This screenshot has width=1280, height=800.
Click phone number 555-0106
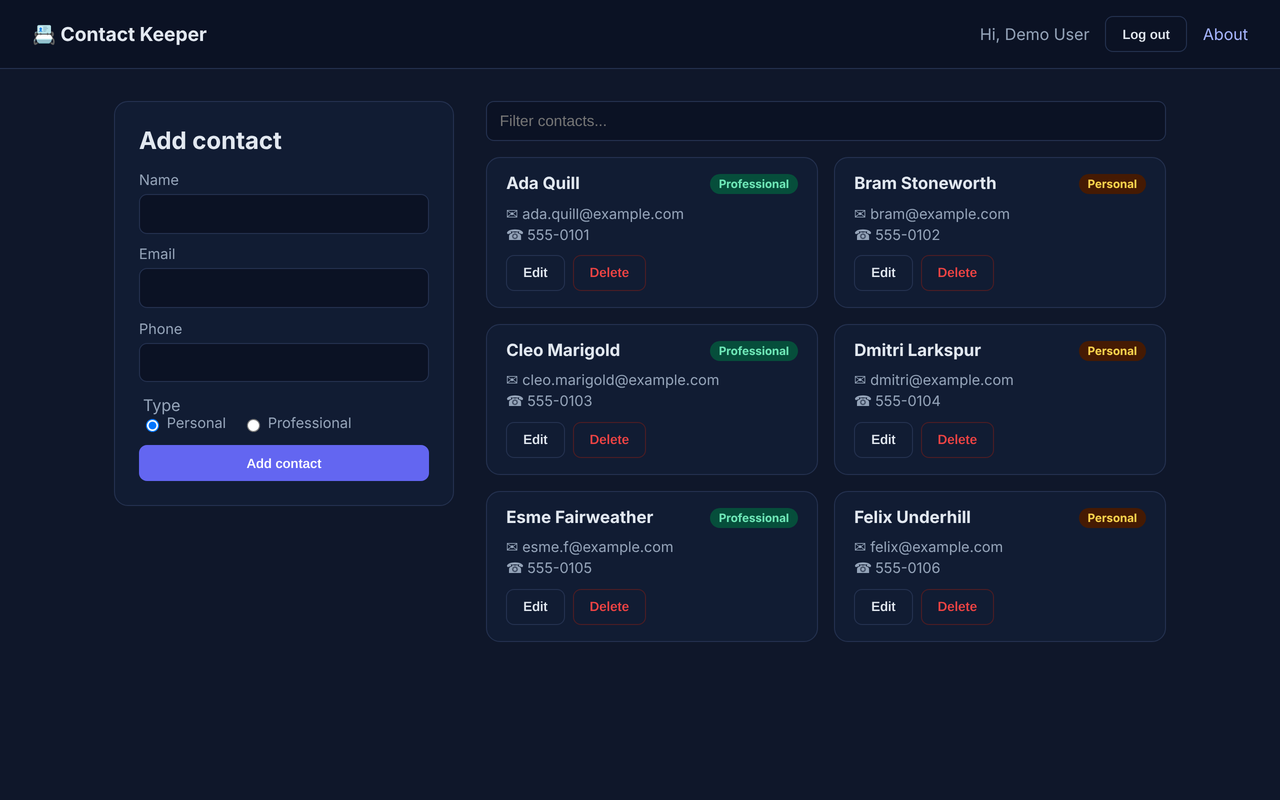pos(908,568)
